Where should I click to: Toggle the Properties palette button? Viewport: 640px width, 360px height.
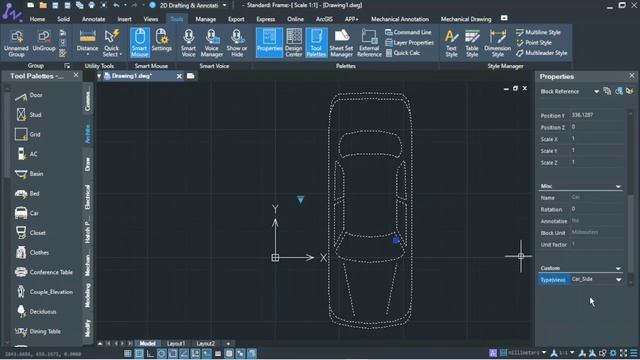[x=269, y=42]
